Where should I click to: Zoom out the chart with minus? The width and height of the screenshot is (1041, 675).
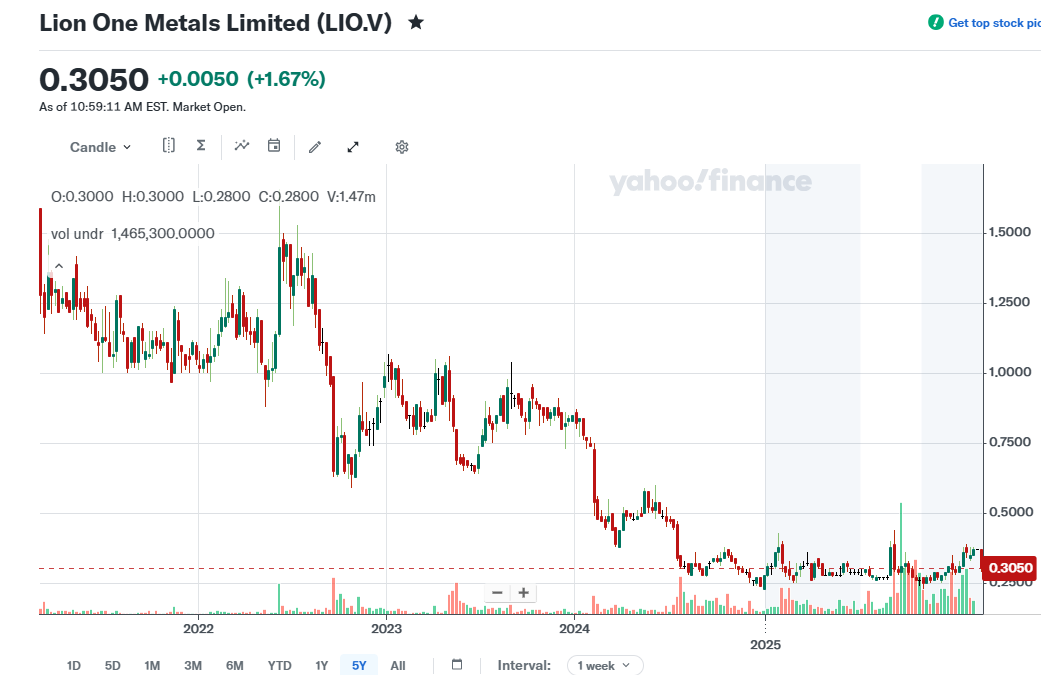point(497,592)
